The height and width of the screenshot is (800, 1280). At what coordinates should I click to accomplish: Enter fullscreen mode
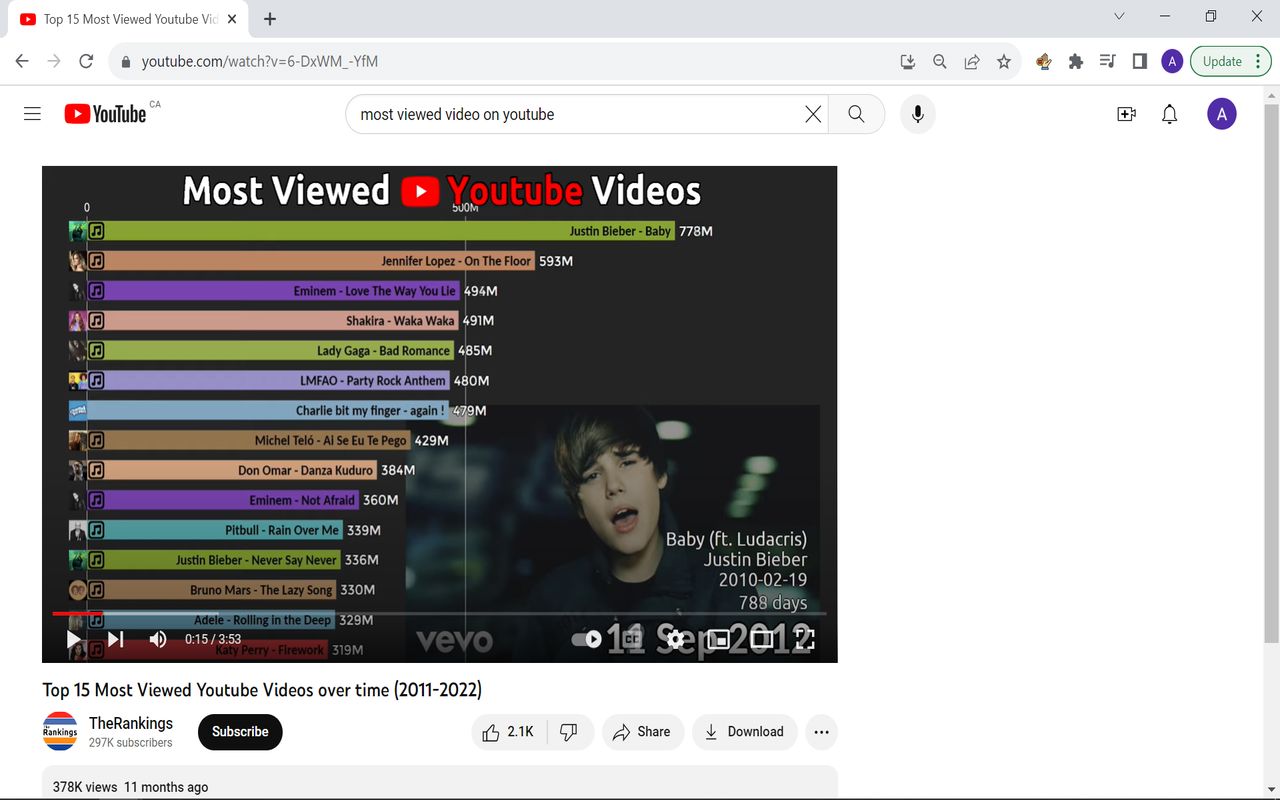(805, 639)
